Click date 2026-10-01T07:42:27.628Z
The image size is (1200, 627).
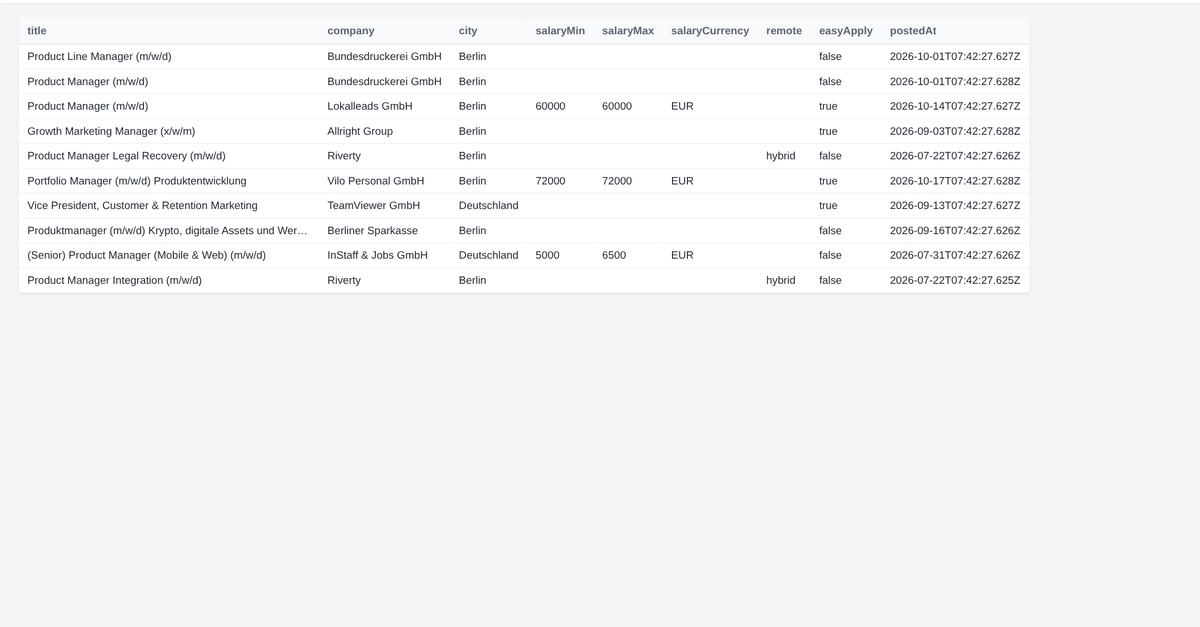pyautogui.click(x=955, y=81)
